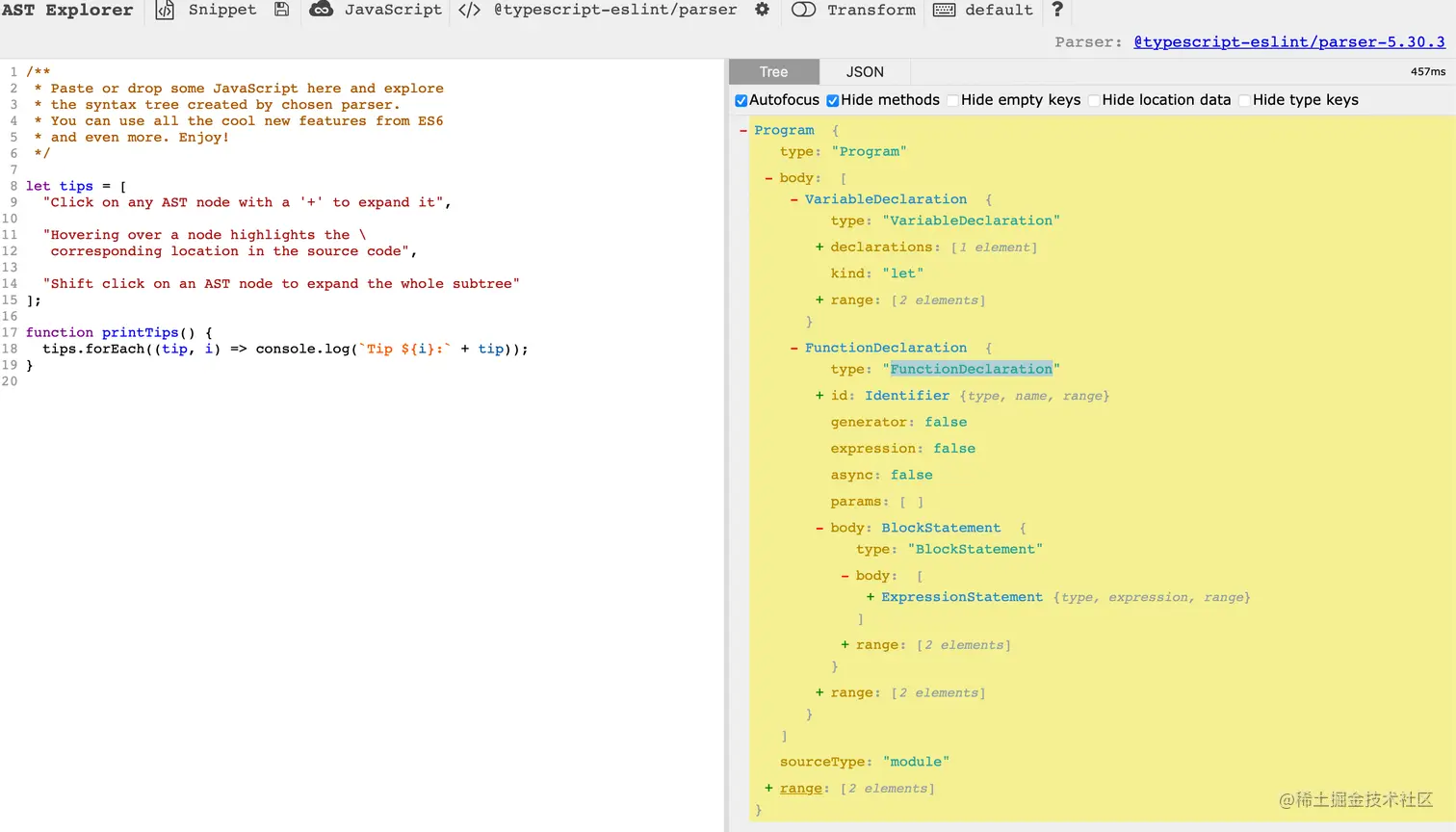Click the AST Explorer title

tap(67, 10)
